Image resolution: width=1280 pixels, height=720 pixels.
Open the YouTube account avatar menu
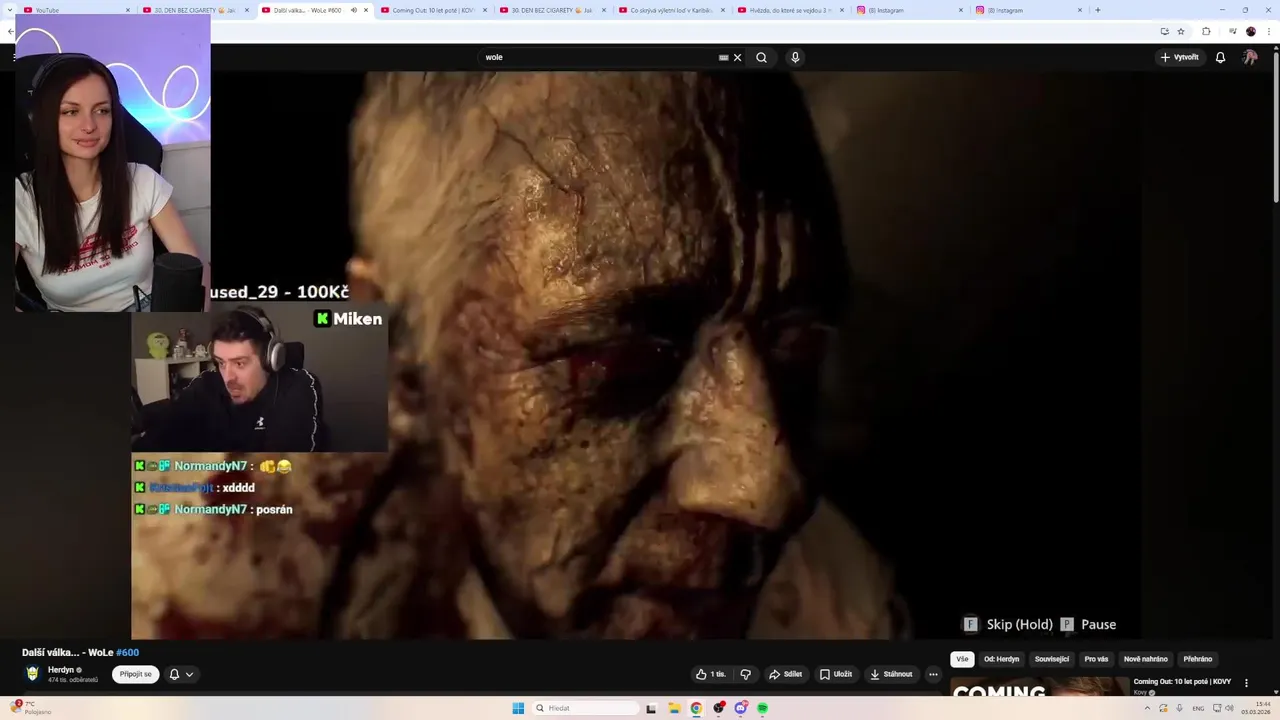point(1250,57)
